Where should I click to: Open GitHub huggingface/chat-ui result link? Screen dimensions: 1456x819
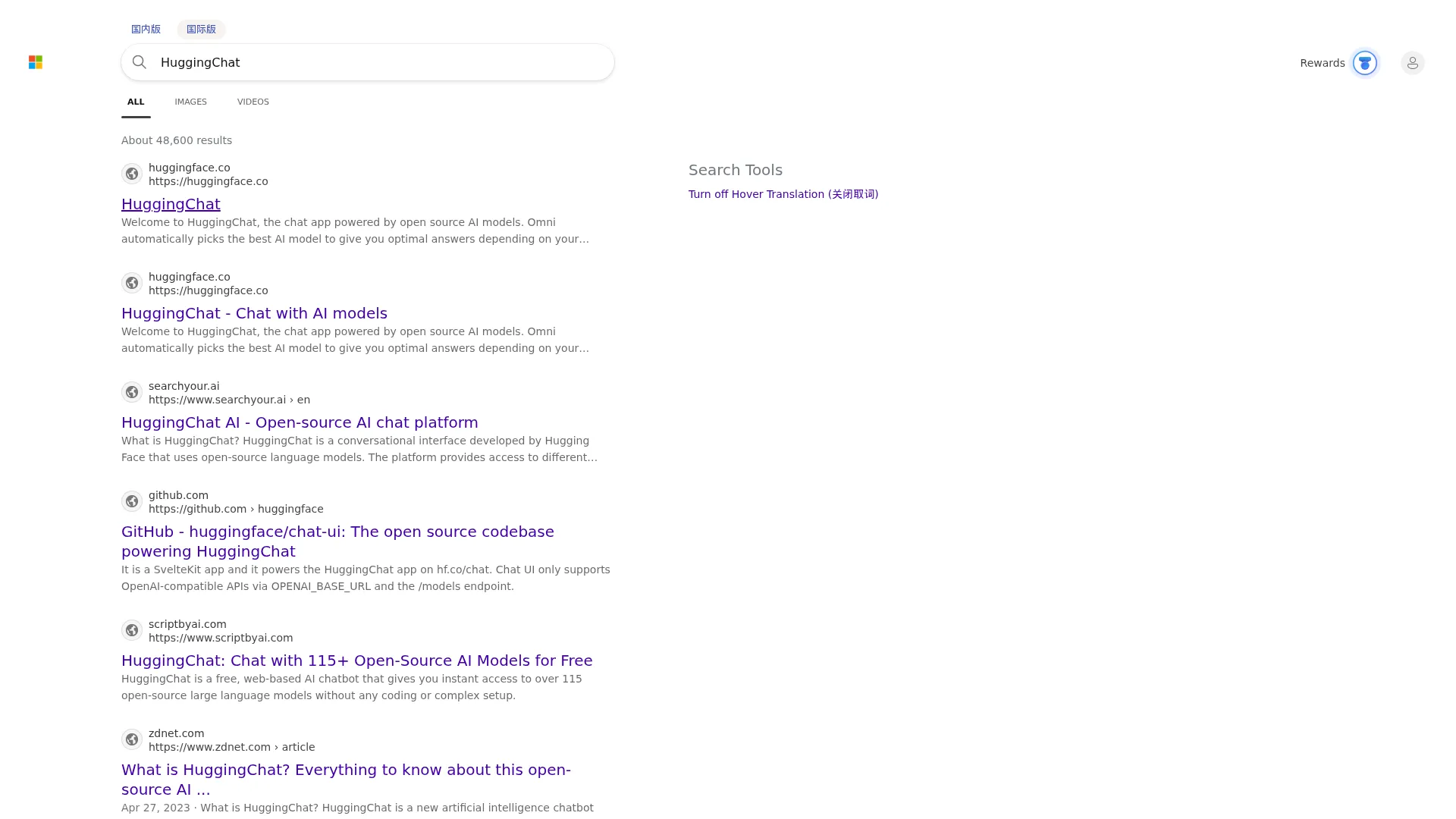pyautogui.click(x=337, y=541)
